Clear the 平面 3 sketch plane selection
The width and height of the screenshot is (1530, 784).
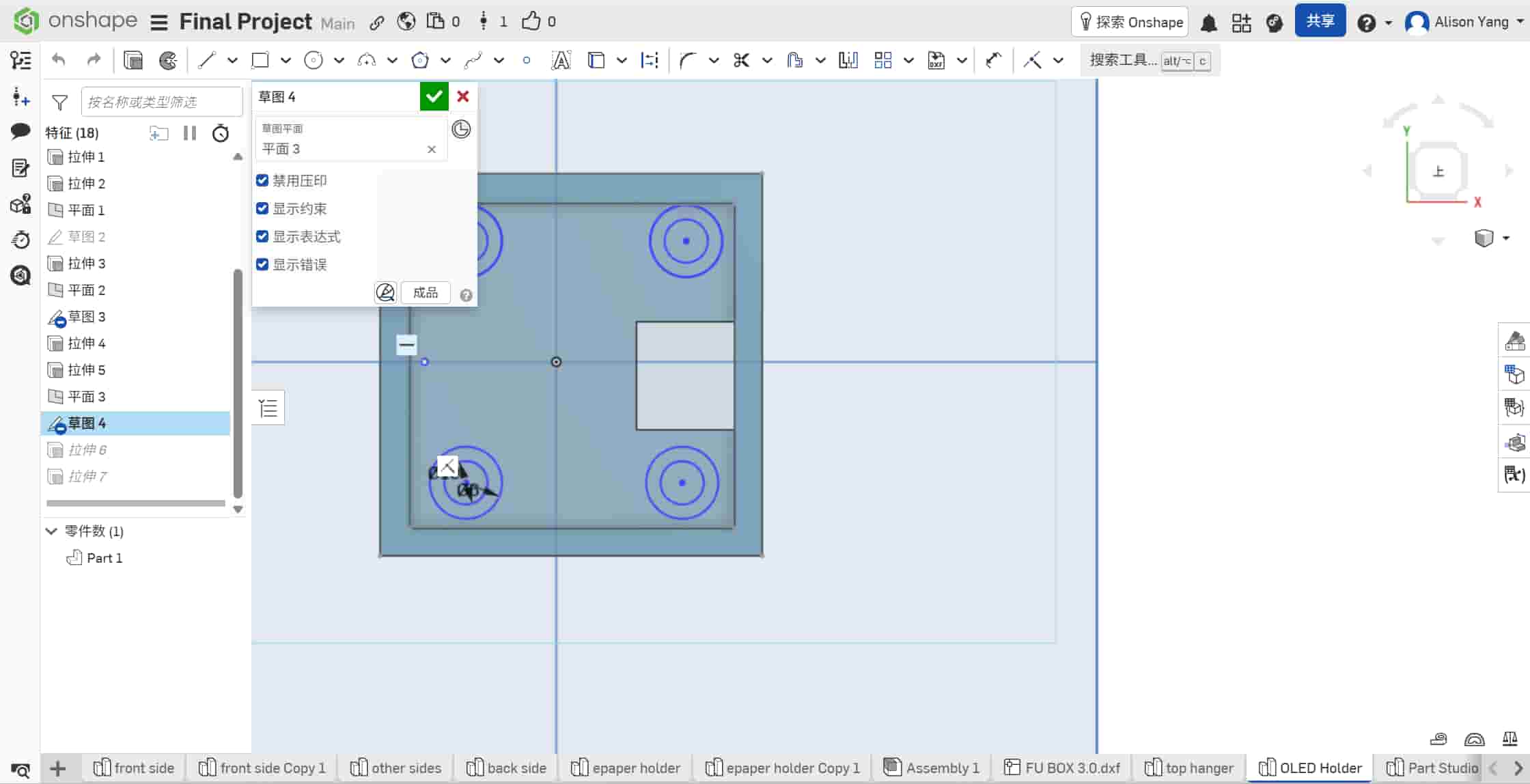(432, 149)
